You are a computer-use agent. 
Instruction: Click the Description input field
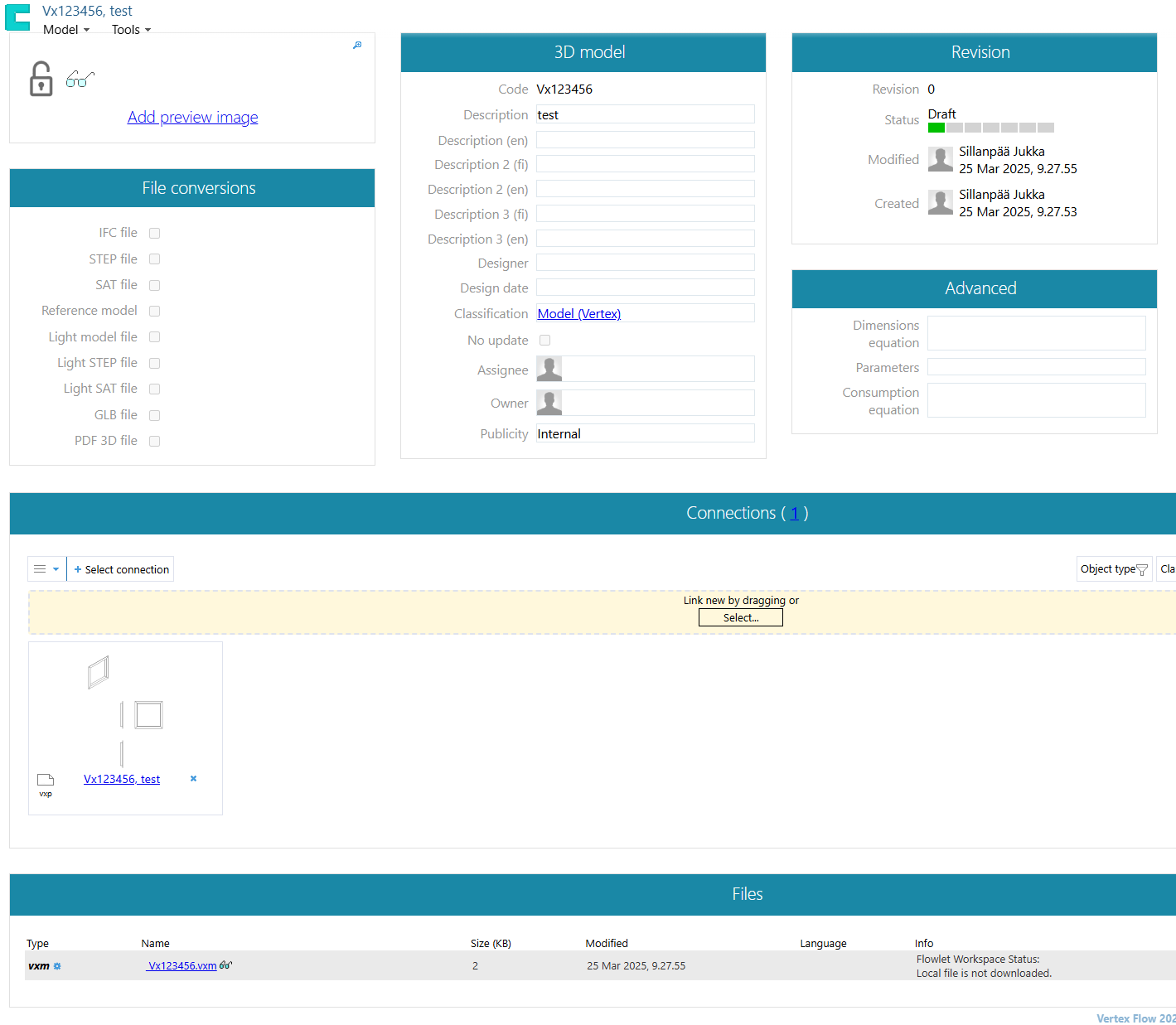point(645,115)
